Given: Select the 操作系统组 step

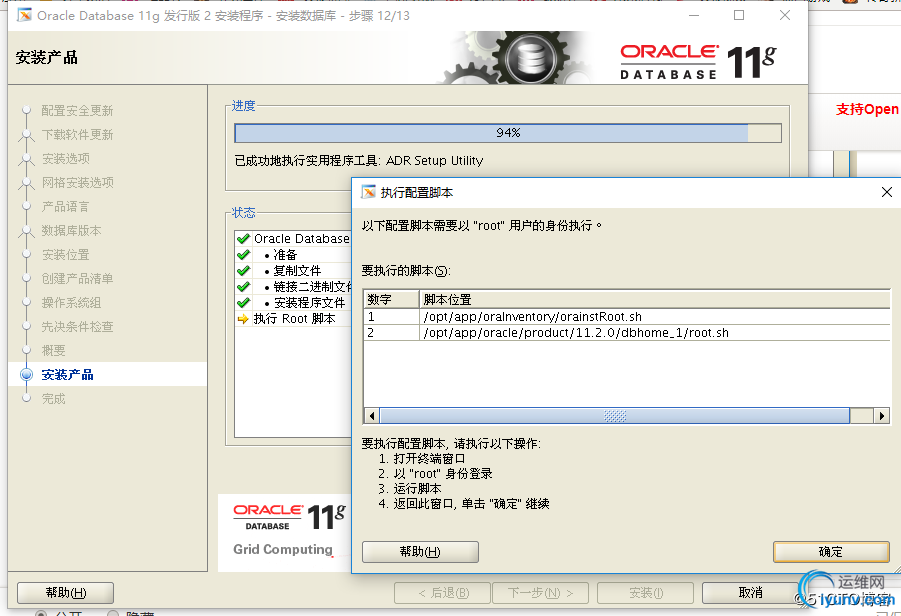Looking at the screenshot, I should [71, 303].
